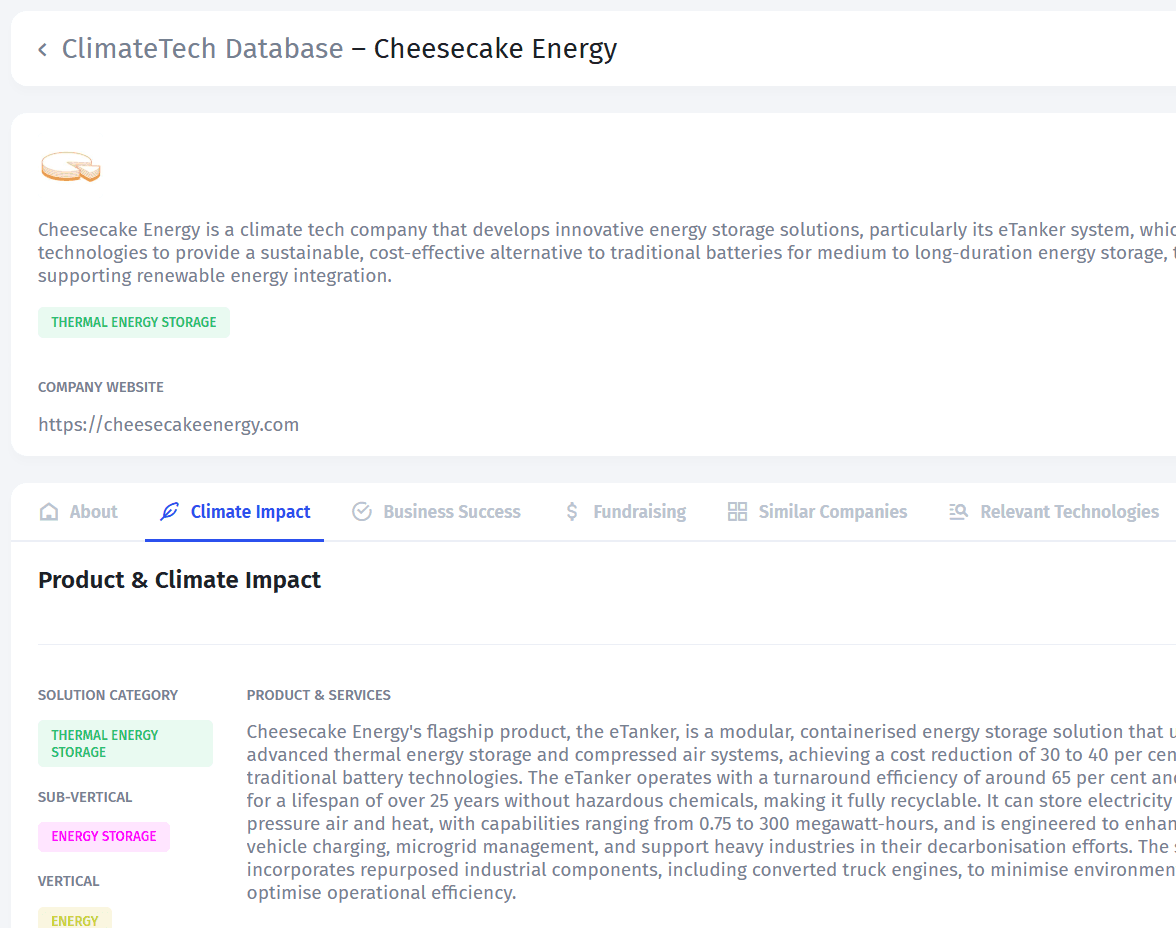Click the Energy Storage sub-vertical tag
This screenshot has width=1176, height=928.
(104, 836)
